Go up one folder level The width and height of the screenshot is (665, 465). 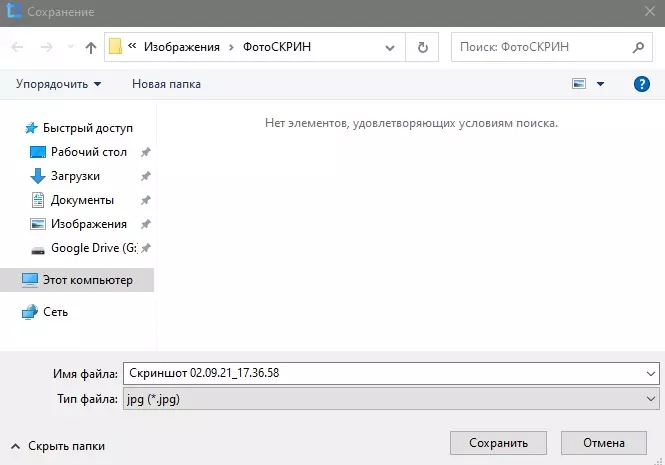pos(90,47)
